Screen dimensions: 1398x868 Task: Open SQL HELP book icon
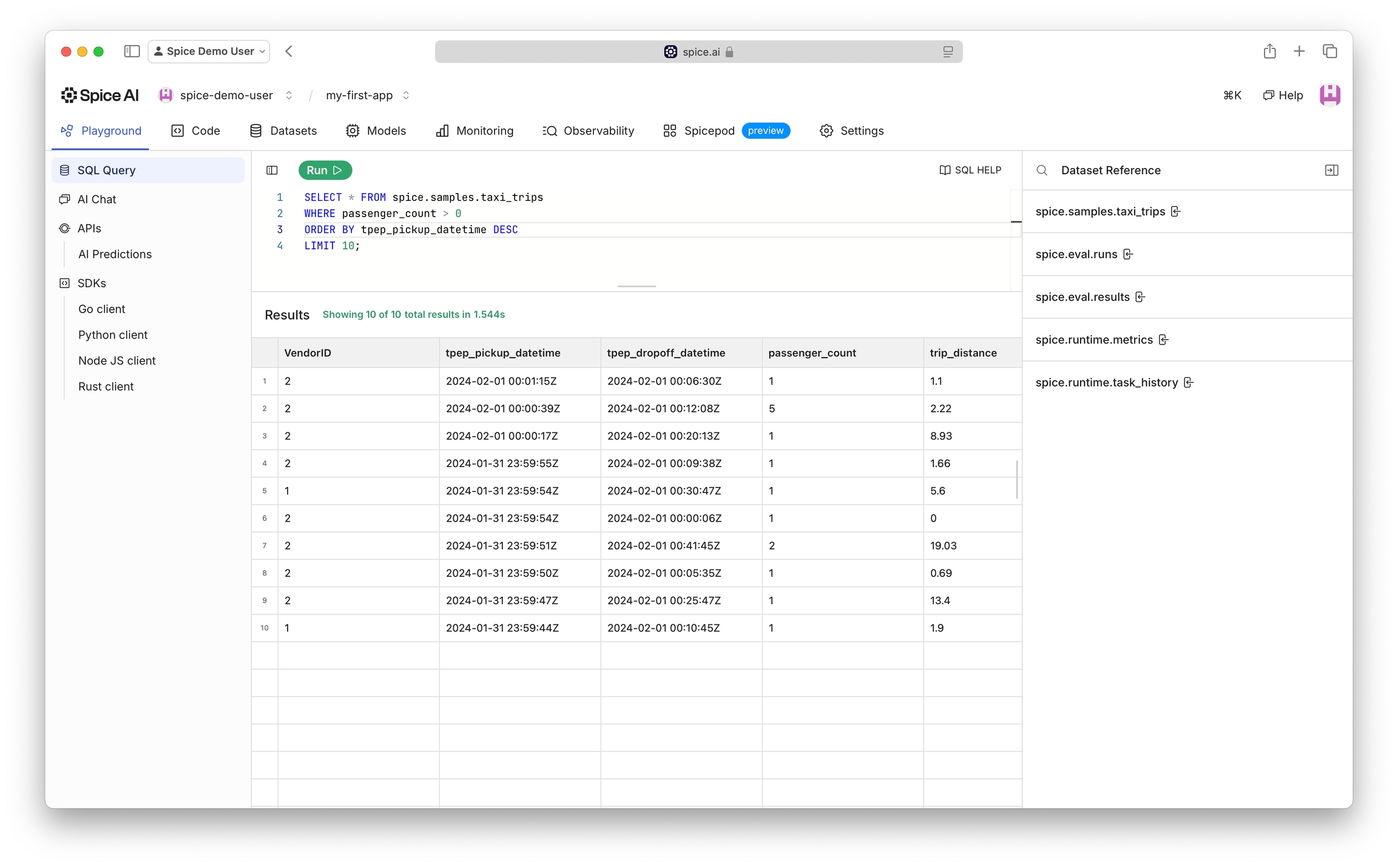coord(944,170)
